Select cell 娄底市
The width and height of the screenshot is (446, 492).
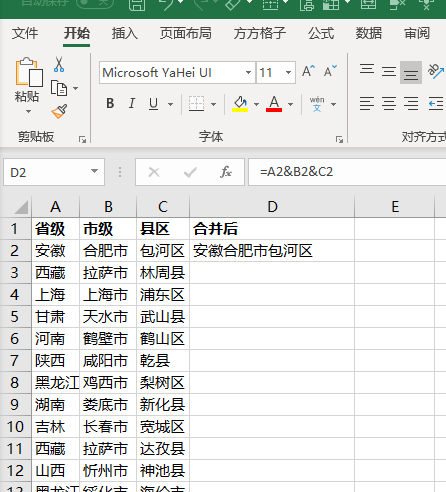click(108, 405)
